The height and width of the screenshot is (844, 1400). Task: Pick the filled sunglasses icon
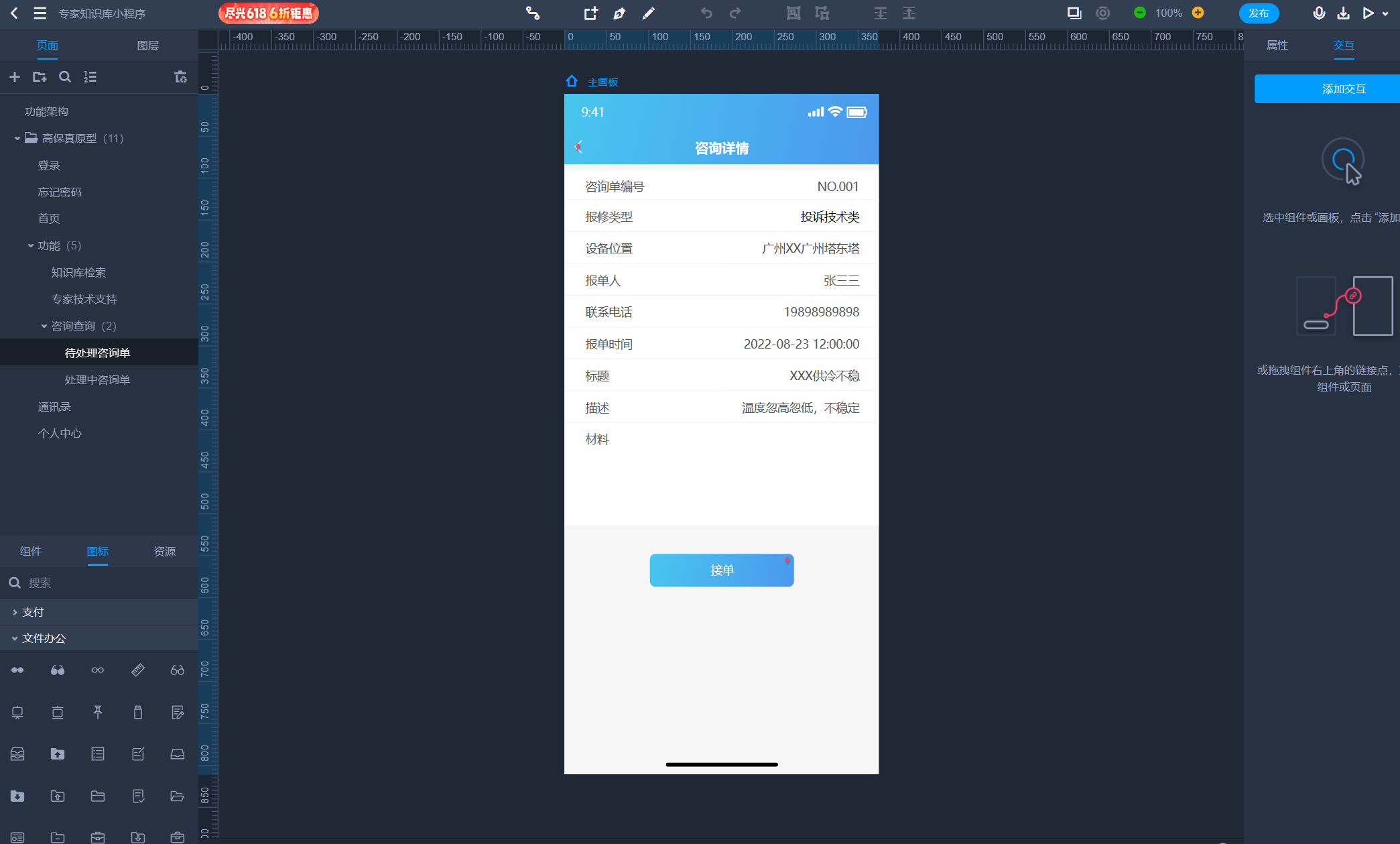58,670
